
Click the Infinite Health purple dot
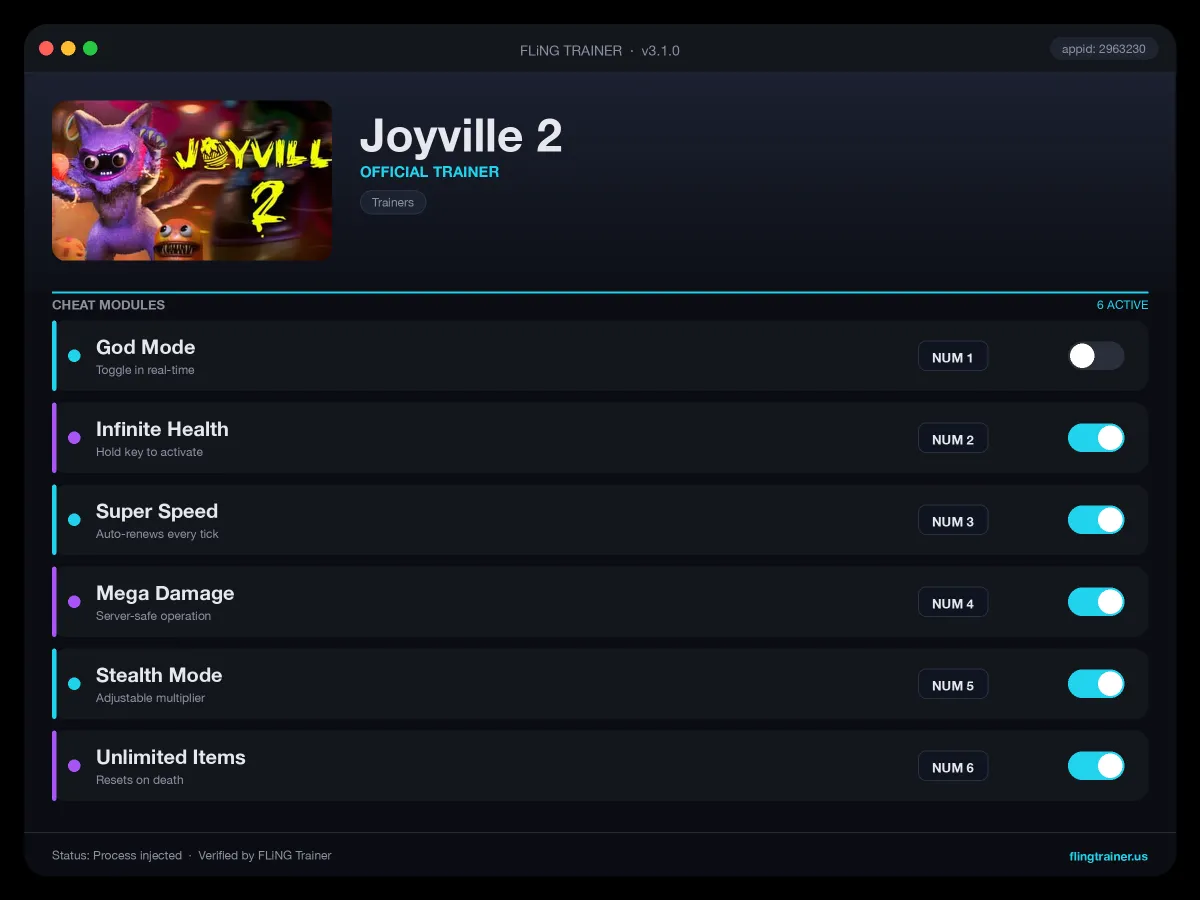click(x=74, y=438)
